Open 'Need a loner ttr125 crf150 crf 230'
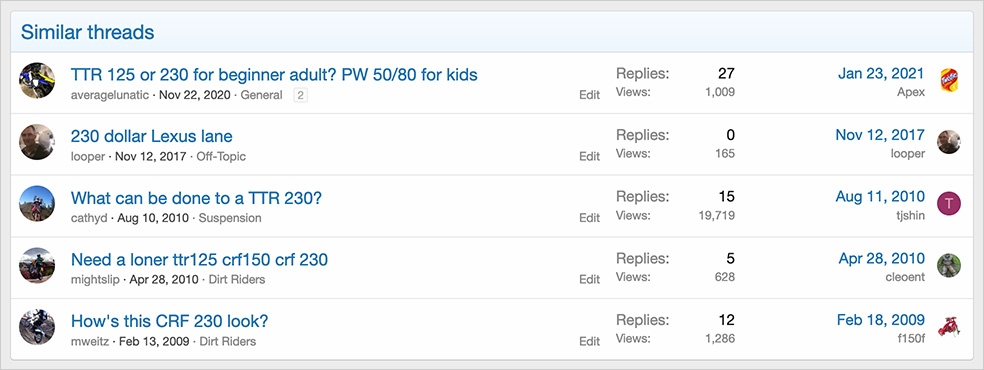This screenshot has width=984, height=370. 200,259
